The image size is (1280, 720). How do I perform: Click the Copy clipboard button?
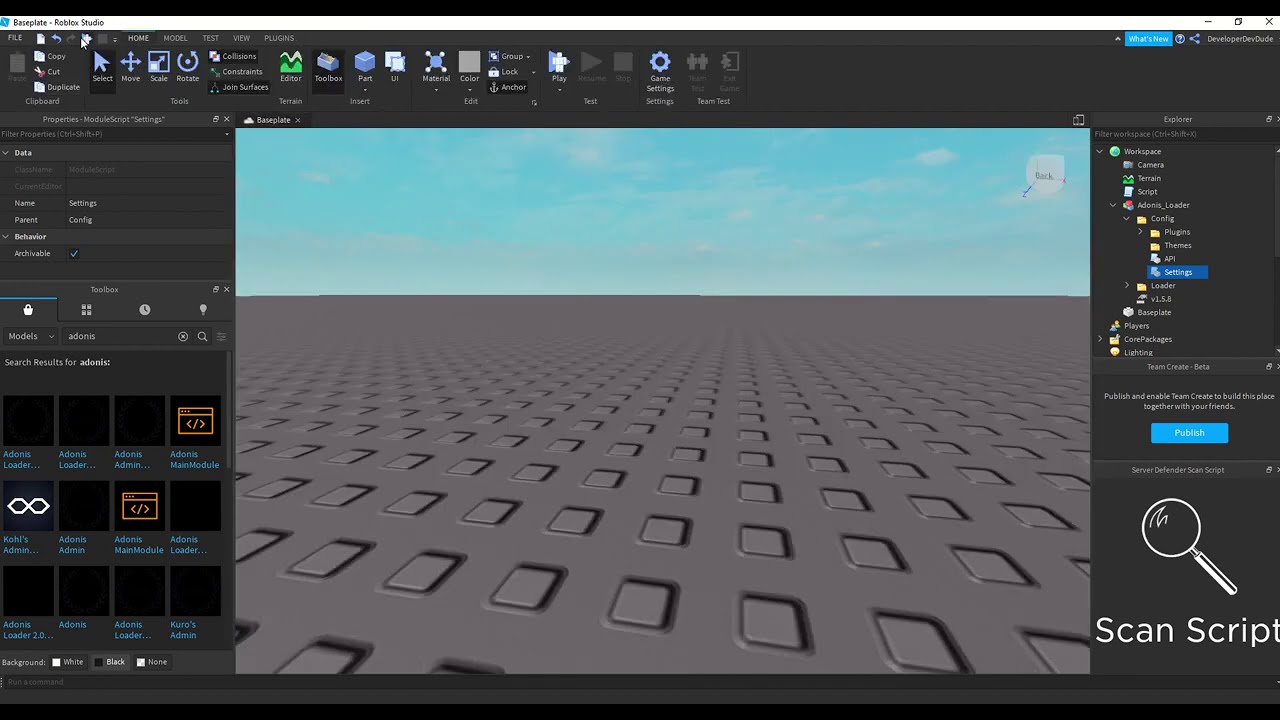click(50, 56)
